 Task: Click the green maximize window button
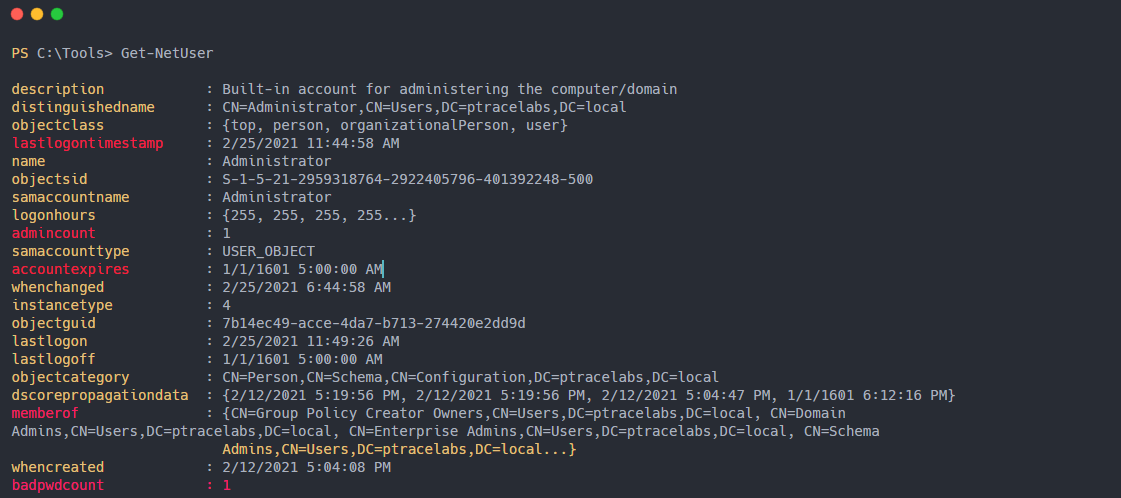pyautogui.click(x=57, y=14)
